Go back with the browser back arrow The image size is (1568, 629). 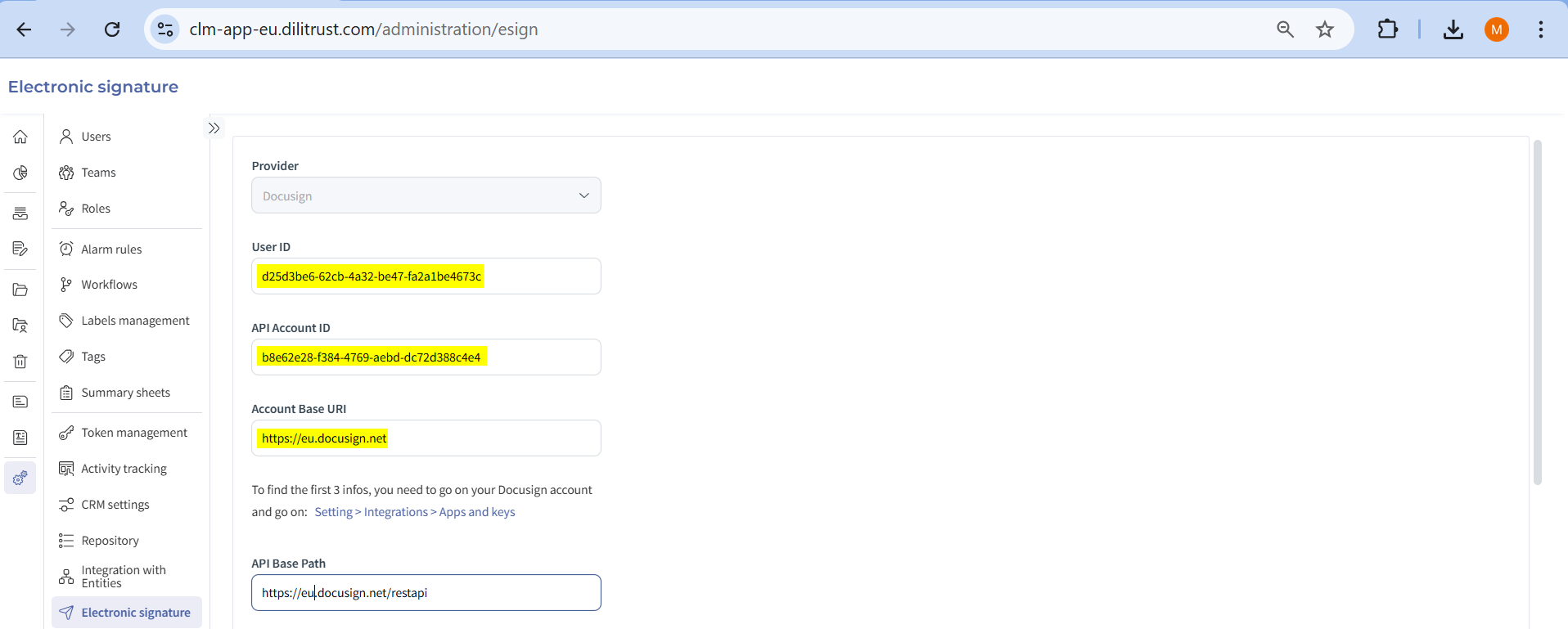pyautogui.click(x=24, y=29)
